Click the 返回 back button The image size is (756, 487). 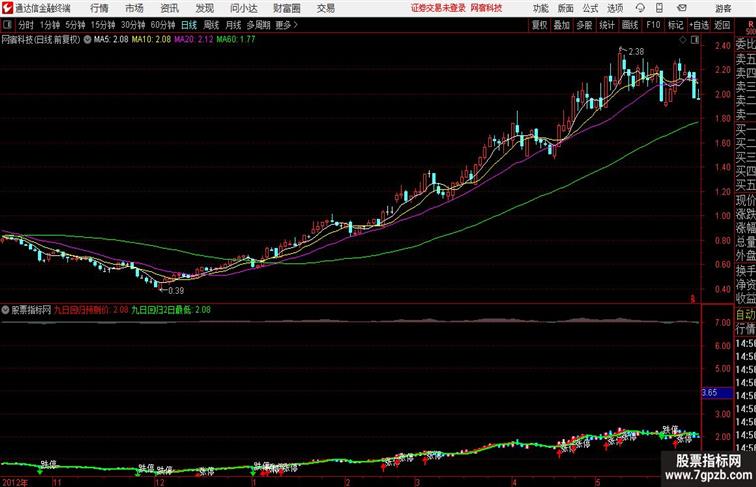click(722, 25)
